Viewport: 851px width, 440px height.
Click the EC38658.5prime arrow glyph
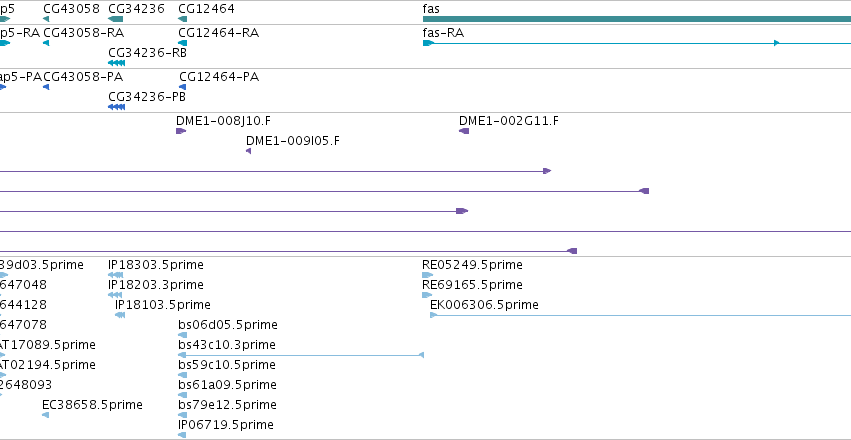[x=46, y=415]
